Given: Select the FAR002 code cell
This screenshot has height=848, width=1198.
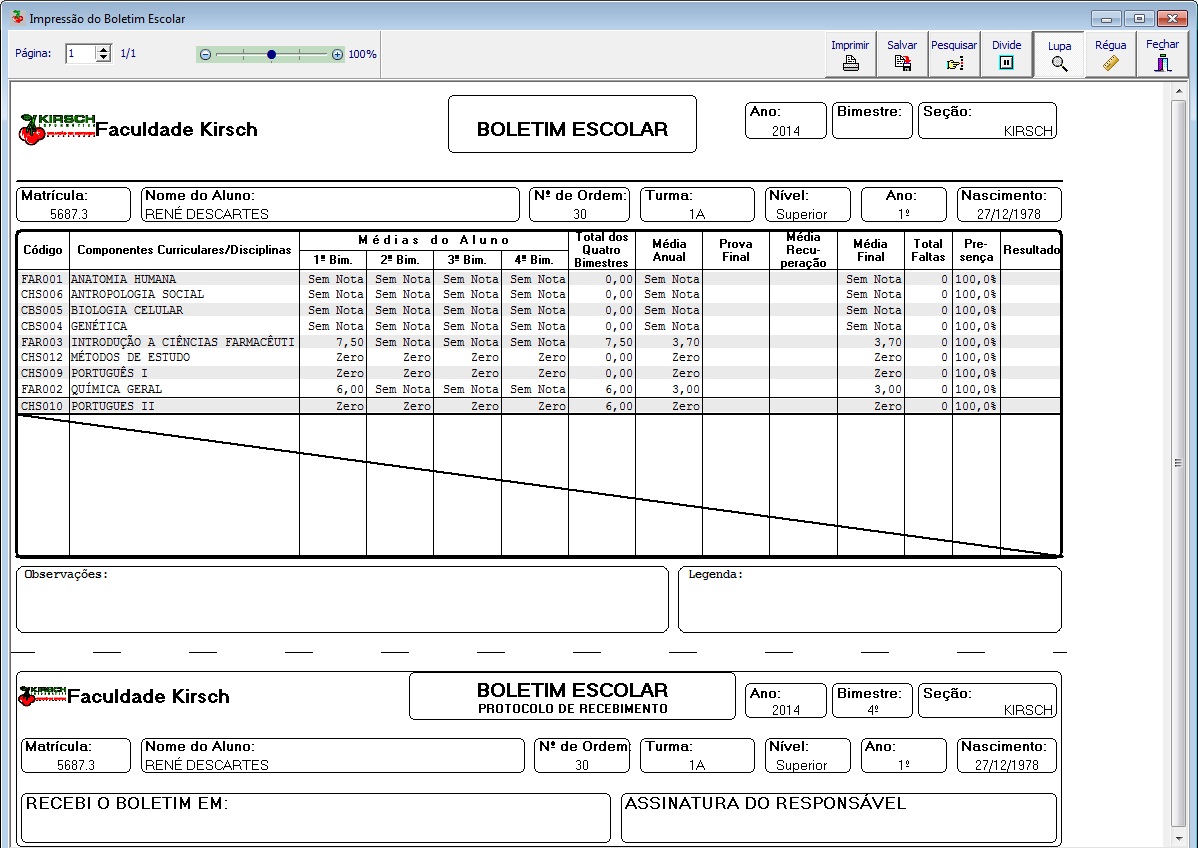Looking at the screenshot, I should coord(42,390).
